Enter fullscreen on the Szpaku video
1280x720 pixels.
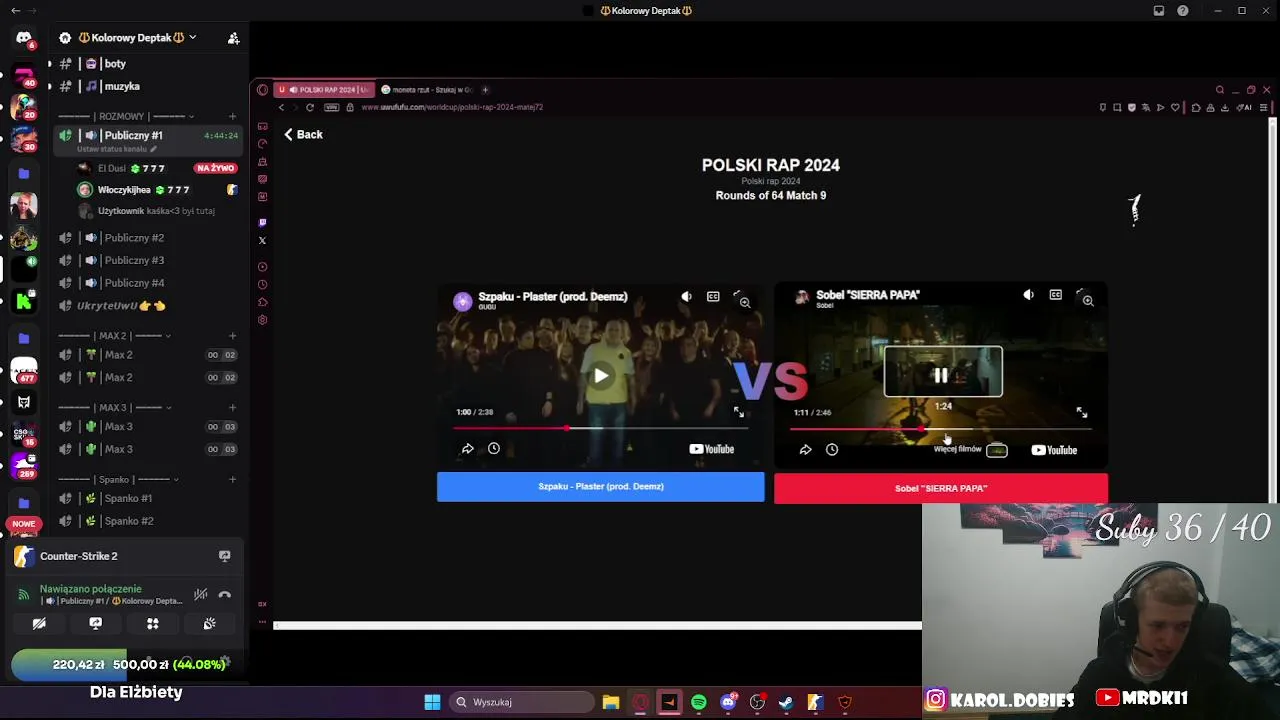point(739,412)
